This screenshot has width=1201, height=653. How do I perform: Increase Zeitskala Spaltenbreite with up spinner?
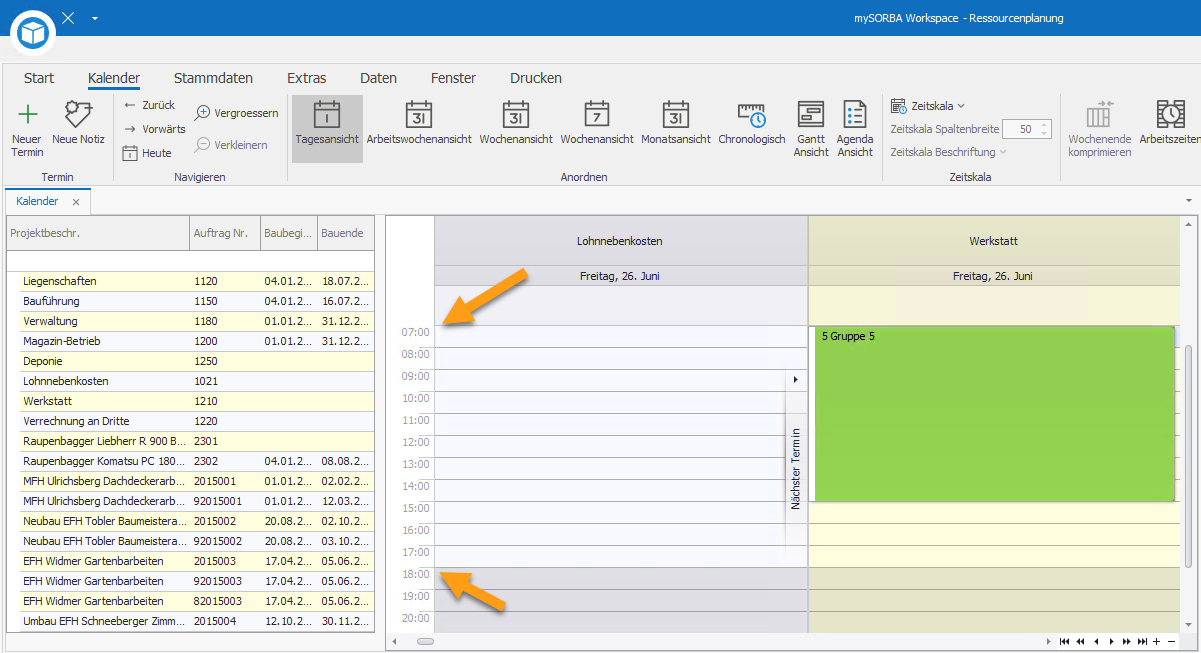pos(1045,125)
